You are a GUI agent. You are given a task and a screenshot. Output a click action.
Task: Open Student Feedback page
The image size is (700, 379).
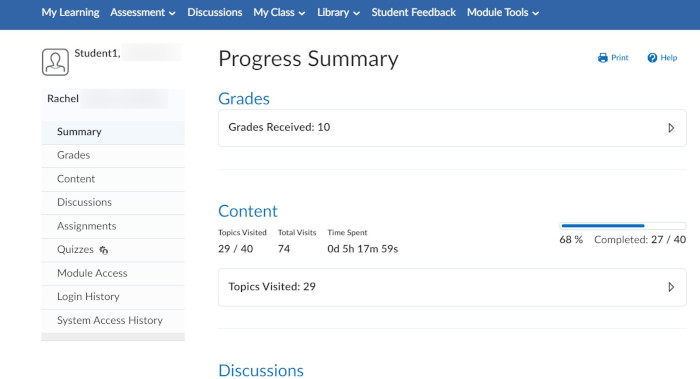(x=413, y=12)
